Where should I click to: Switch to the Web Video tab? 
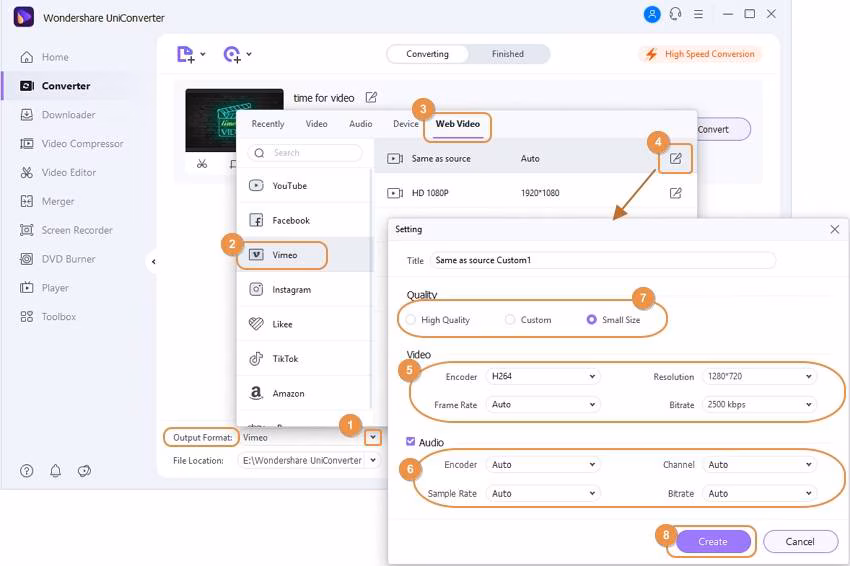458,124
